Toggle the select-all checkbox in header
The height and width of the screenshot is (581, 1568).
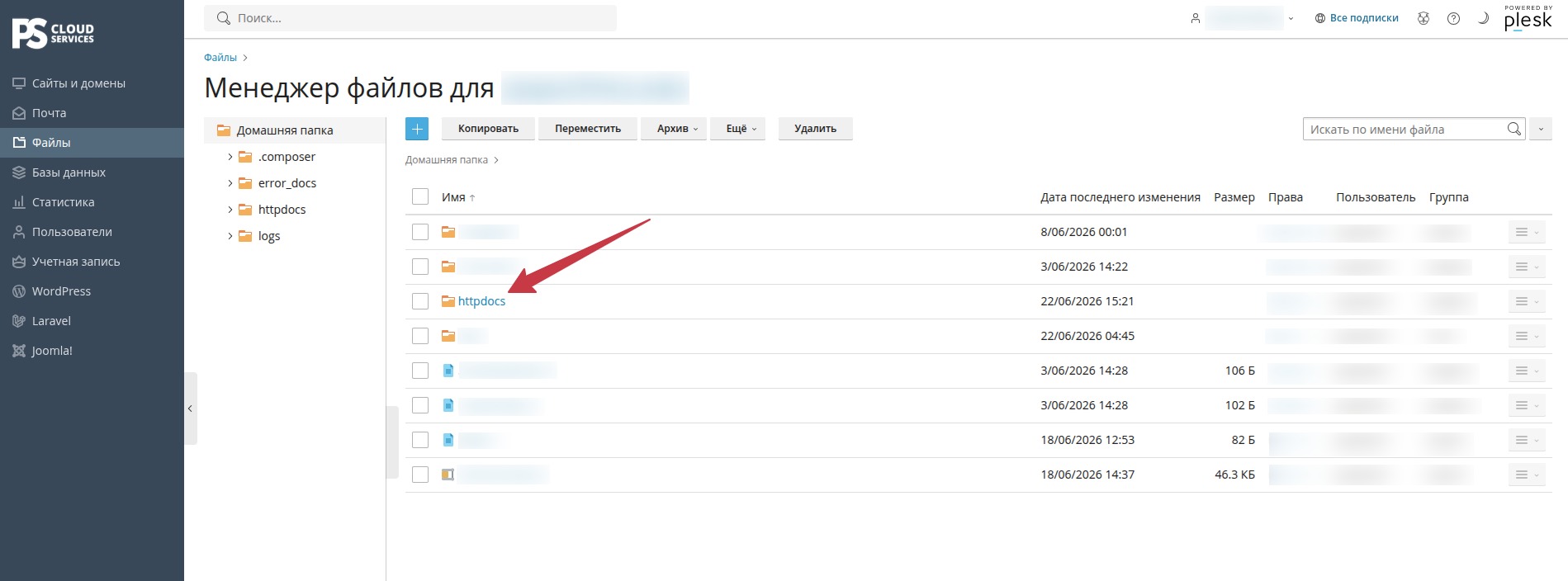420,196
